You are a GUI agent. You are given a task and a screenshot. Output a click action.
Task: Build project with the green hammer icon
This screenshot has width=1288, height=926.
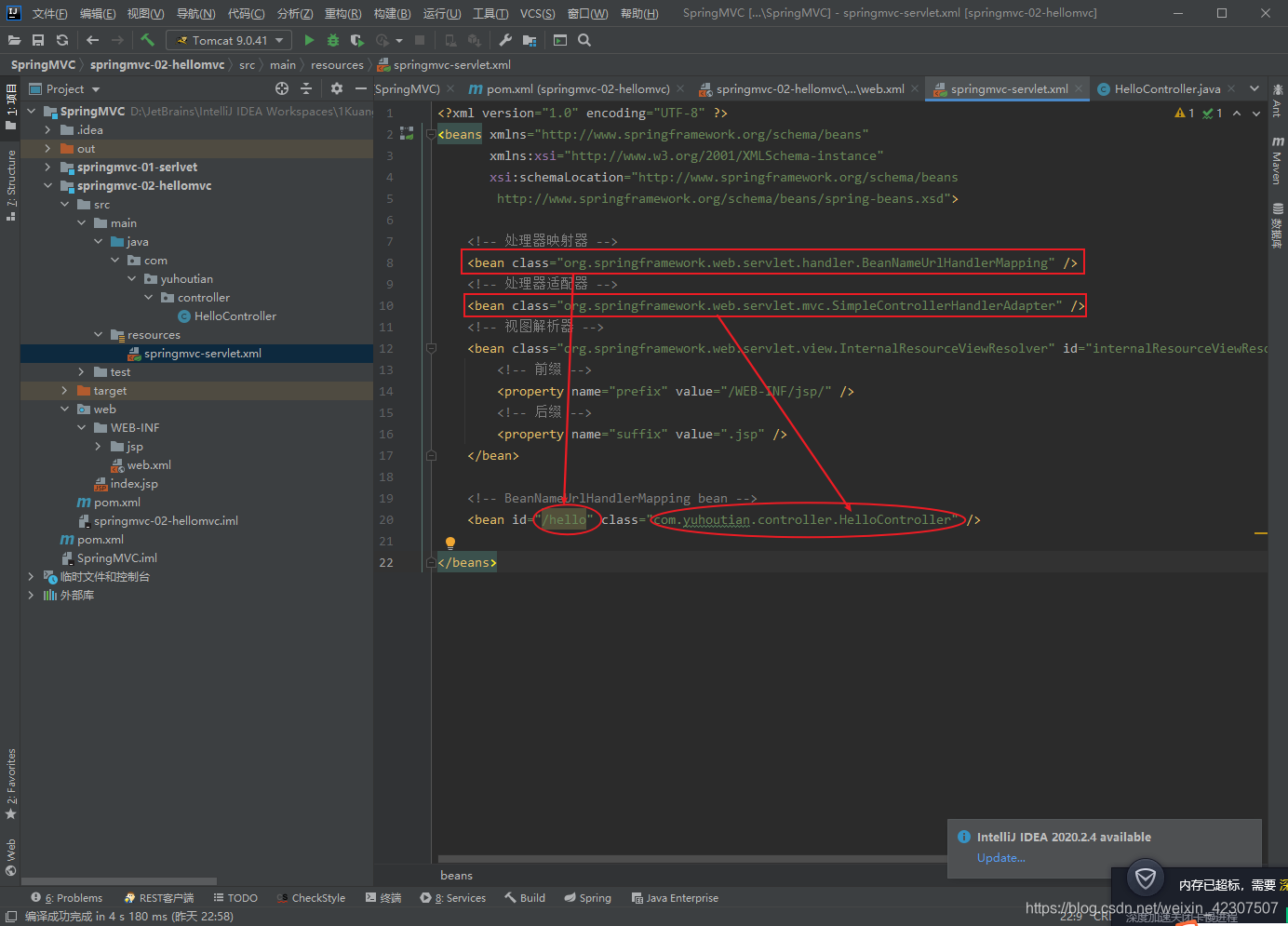[147, 40]
